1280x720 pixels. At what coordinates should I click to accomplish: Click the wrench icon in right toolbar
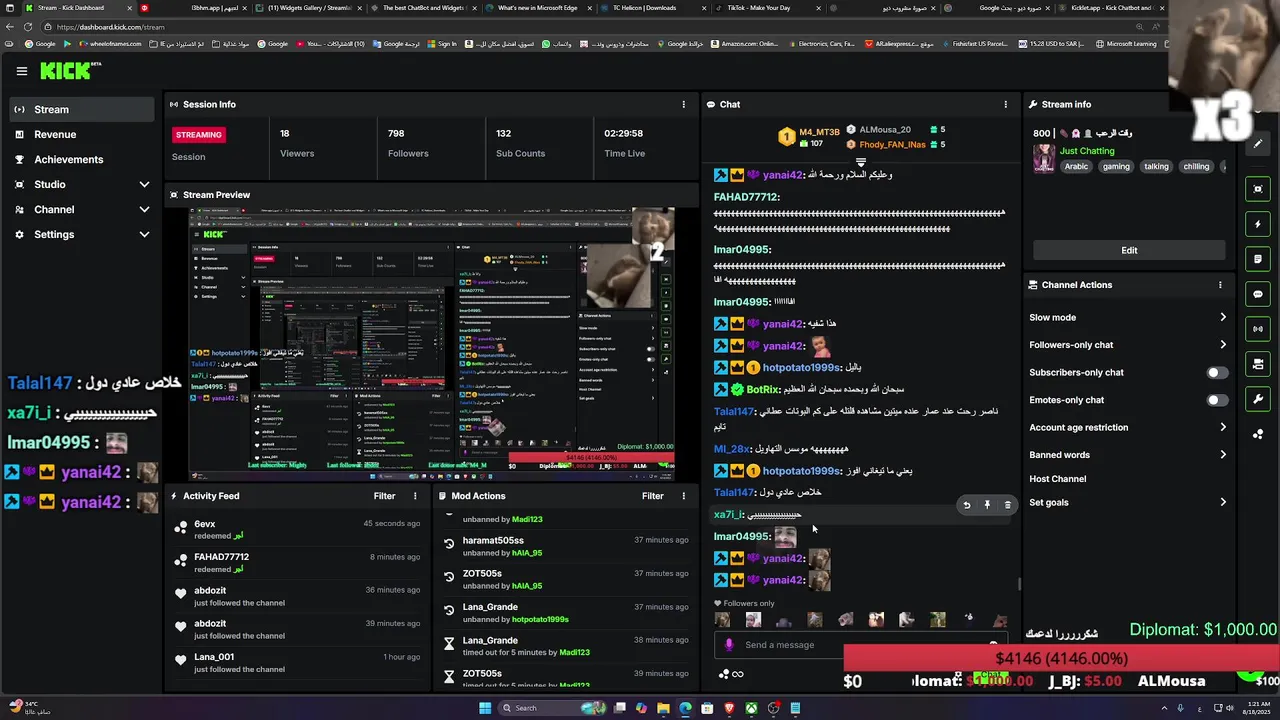(x=1258, y=399)
